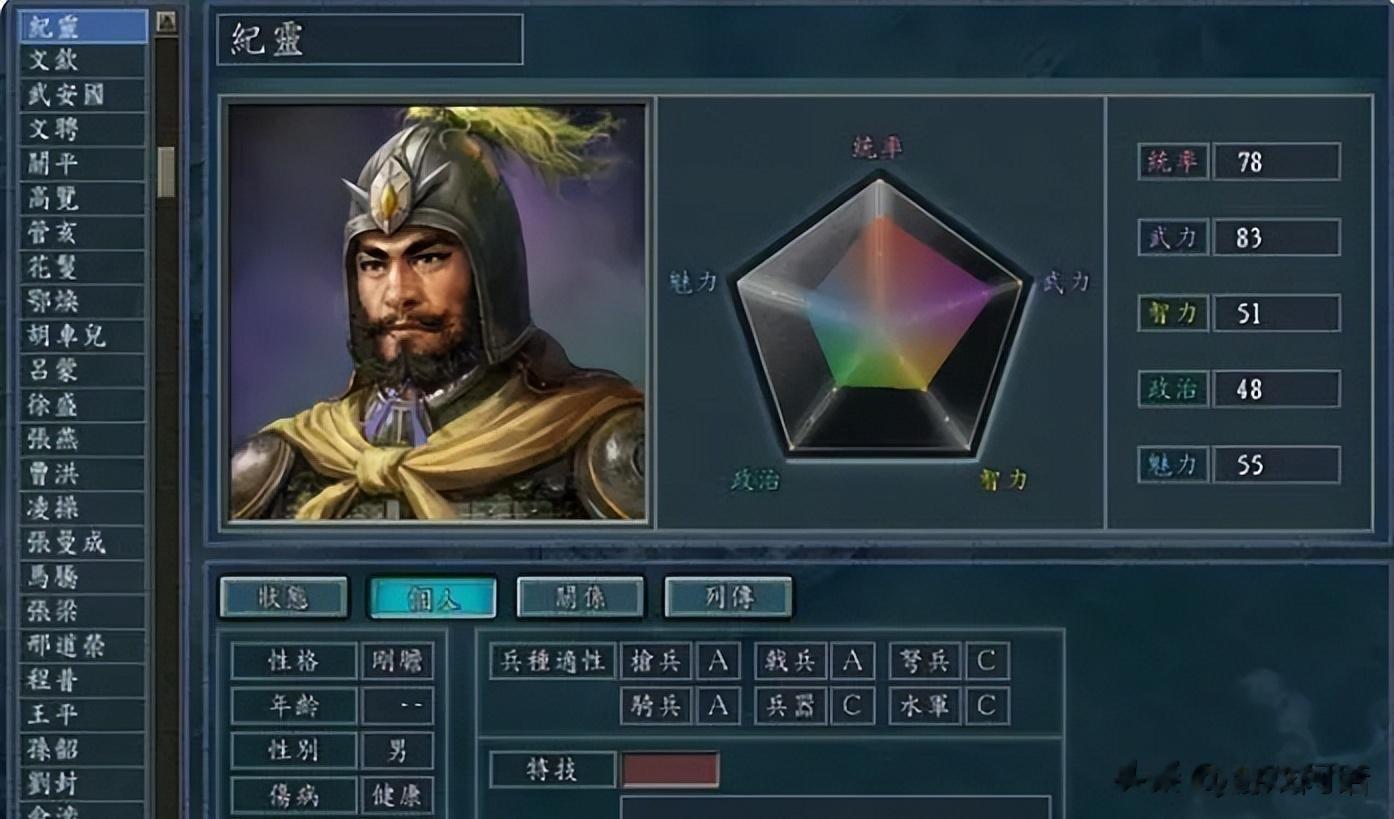Click the 性格 value 剛膽
This screenshot has height=819, width=1394.
pos(398,661)
